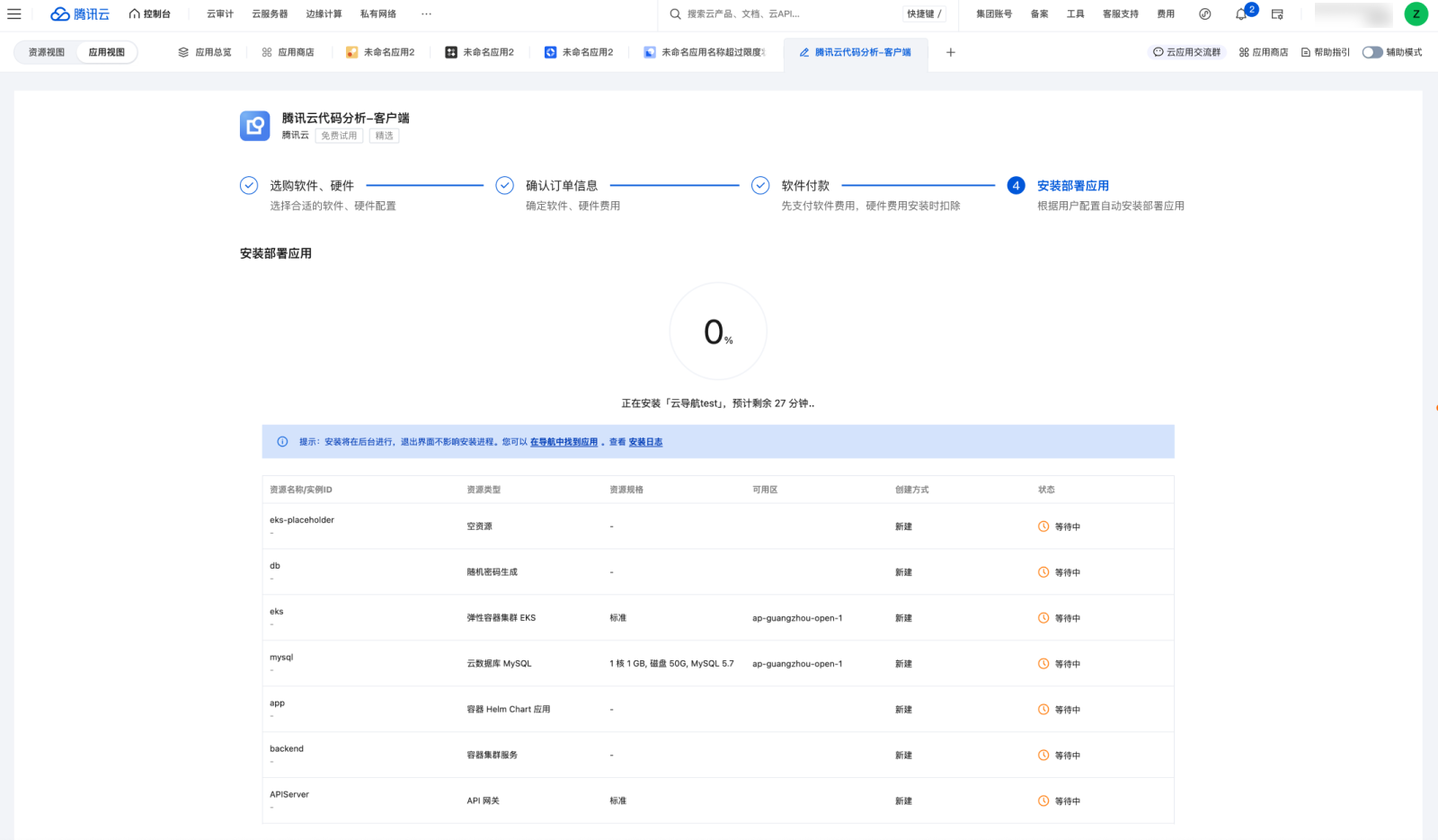Open the message panel icon beside the bell
The height and width of the screenshot is (840, 1438).
(1277, 13)
